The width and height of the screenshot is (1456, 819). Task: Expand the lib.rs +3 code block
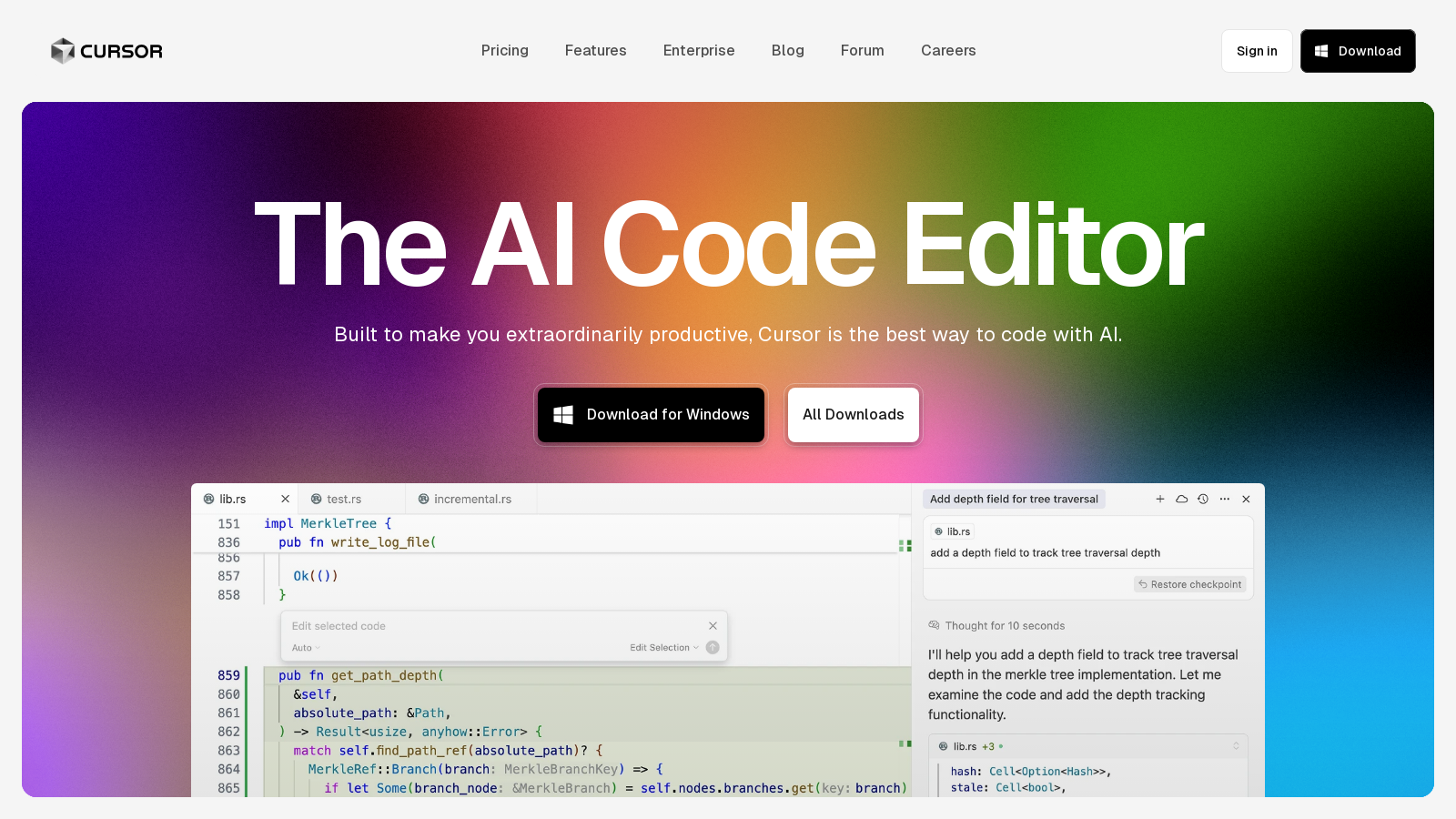click(x=1236, y=746)
